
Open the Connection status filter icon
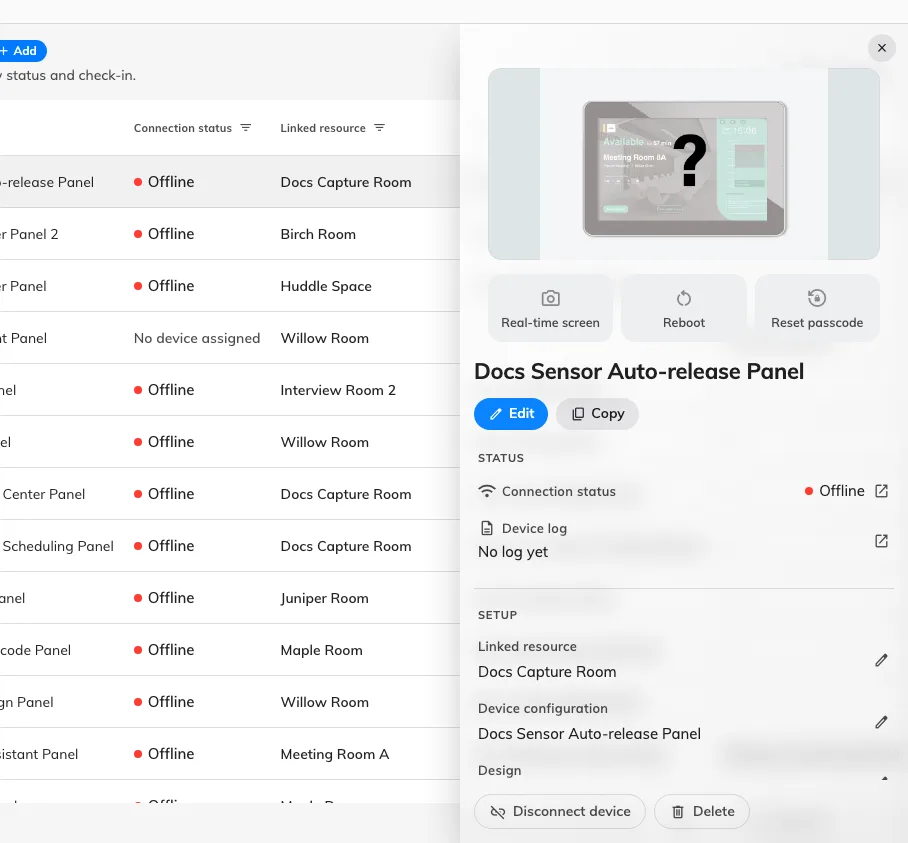(x=246, y=128)
